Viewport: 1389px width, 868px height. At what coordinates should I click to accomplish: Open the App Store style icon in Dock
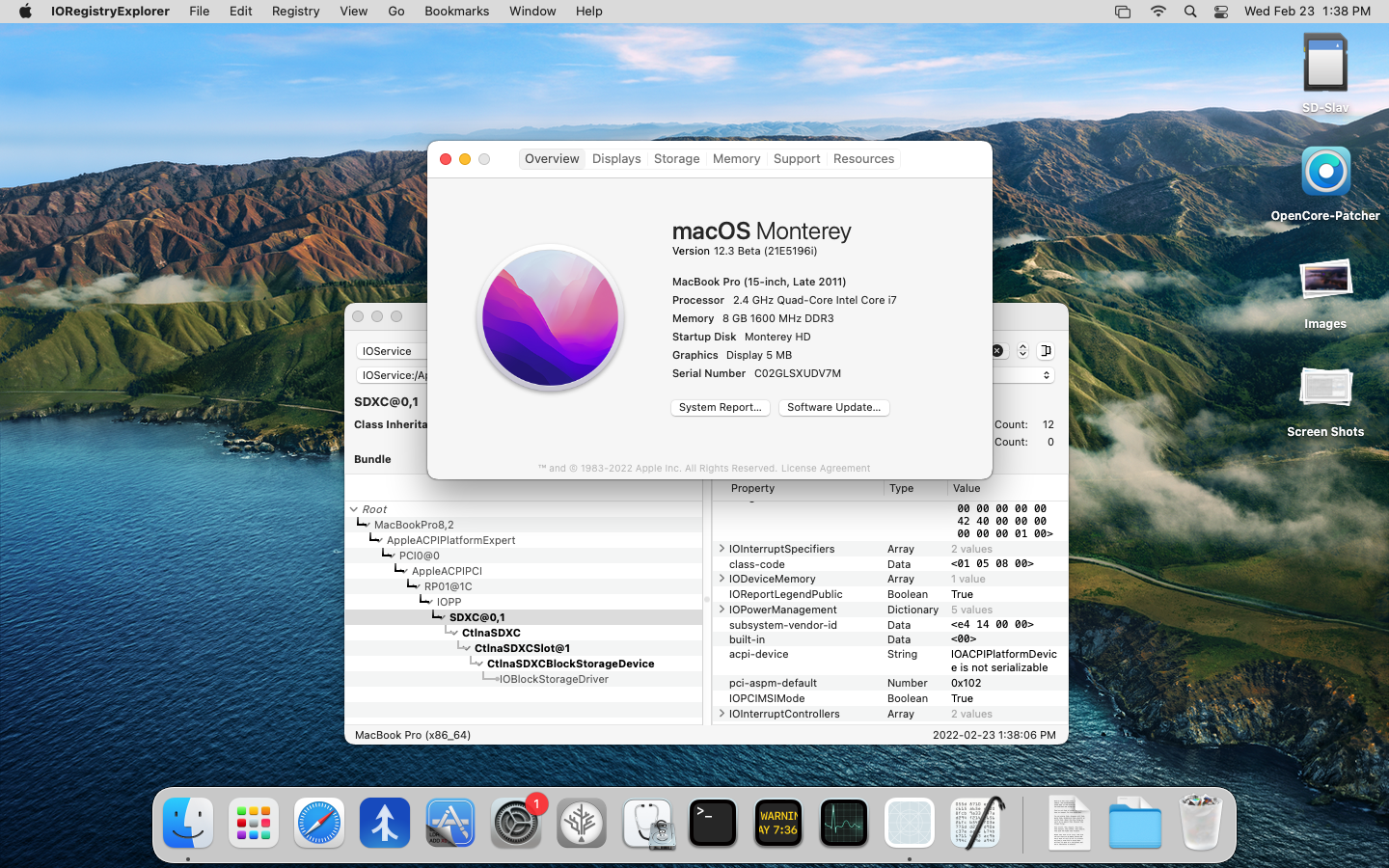pyautogui.click(x=450, y=823)
